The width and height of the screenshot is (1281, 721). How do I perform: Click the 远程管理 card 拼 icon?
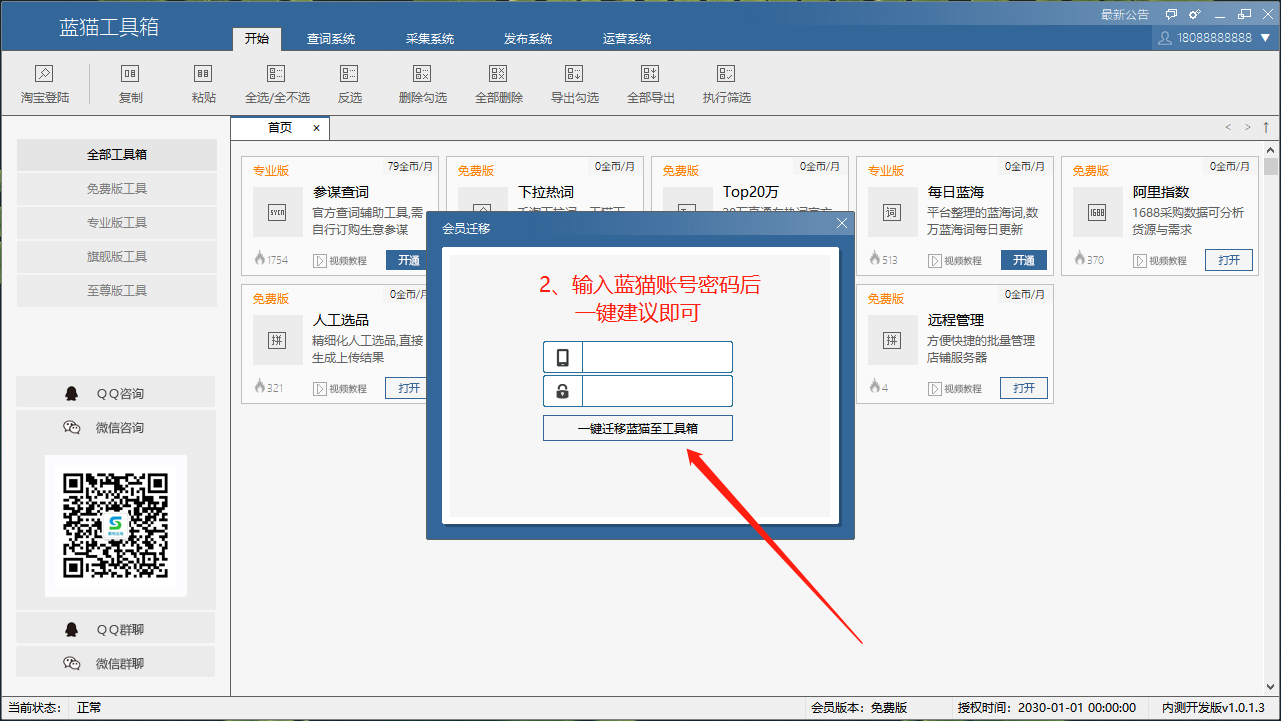pos(892,340)
